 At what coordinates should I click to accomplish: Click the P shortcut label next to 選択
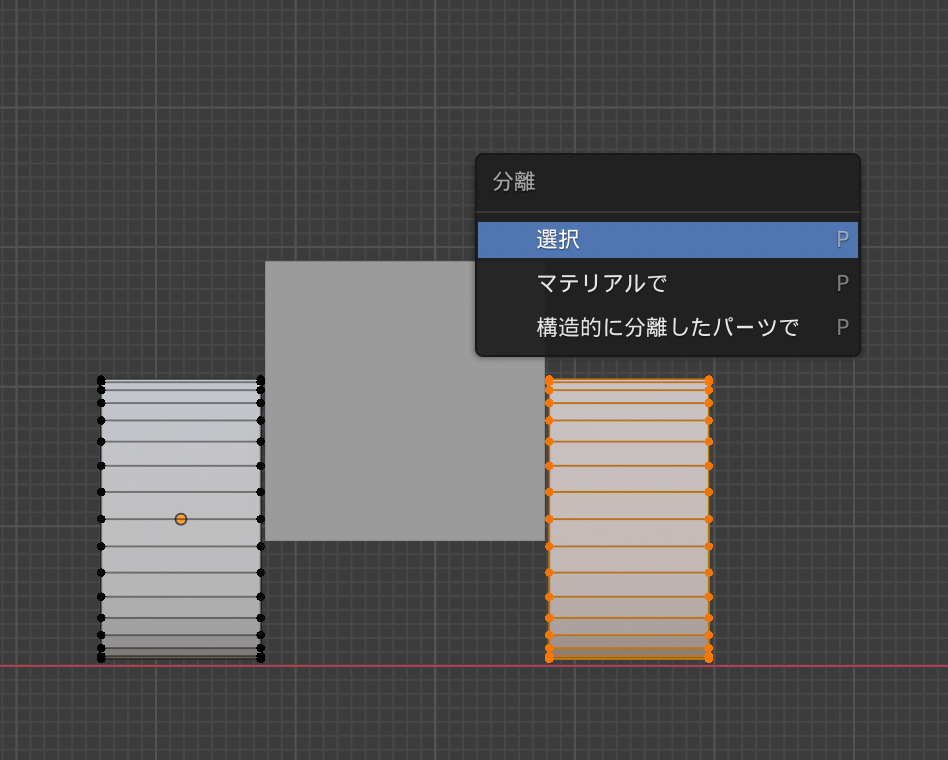pos(842,239)
